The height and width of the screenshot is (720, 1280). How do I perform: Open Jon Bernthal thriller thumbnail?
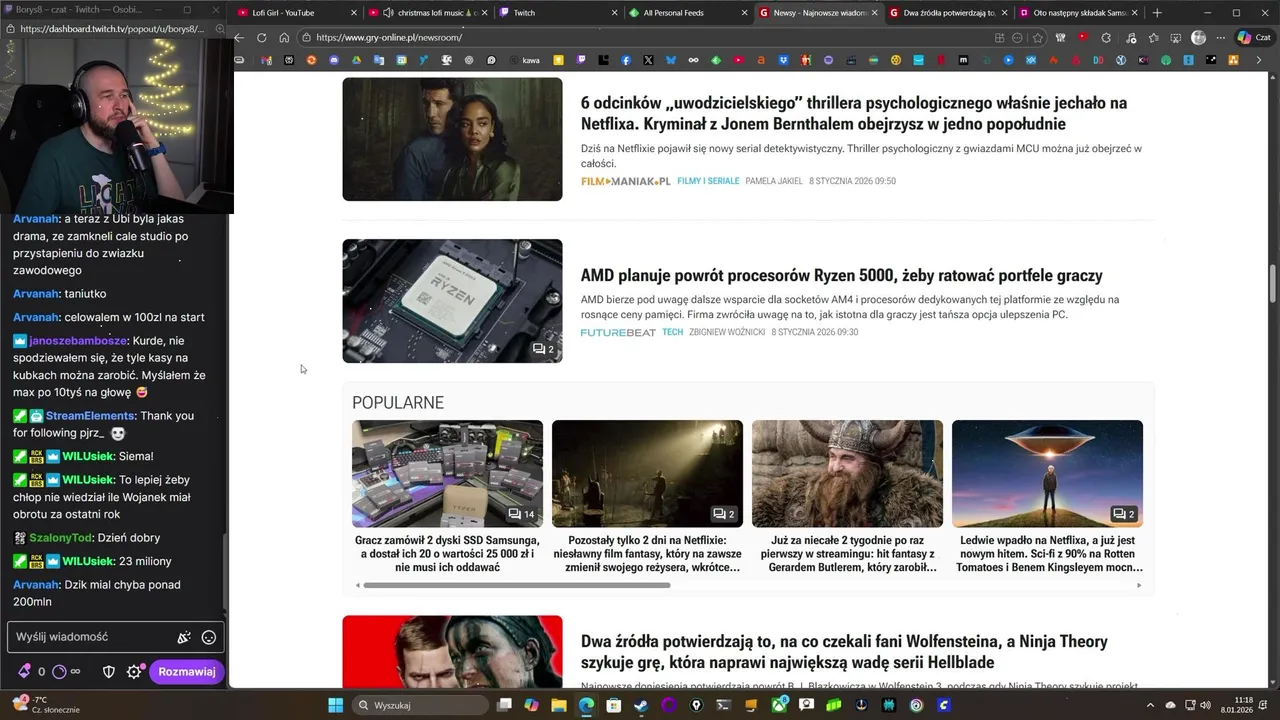point(452,139)
